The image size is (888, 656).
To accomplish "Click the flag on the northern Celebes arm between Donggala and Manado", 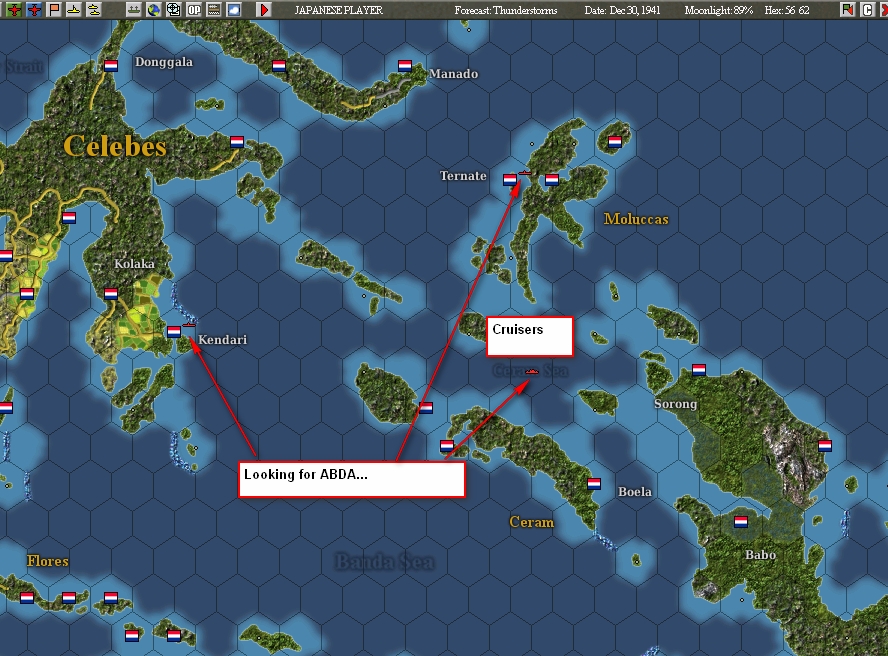I will tap(279, 66).
